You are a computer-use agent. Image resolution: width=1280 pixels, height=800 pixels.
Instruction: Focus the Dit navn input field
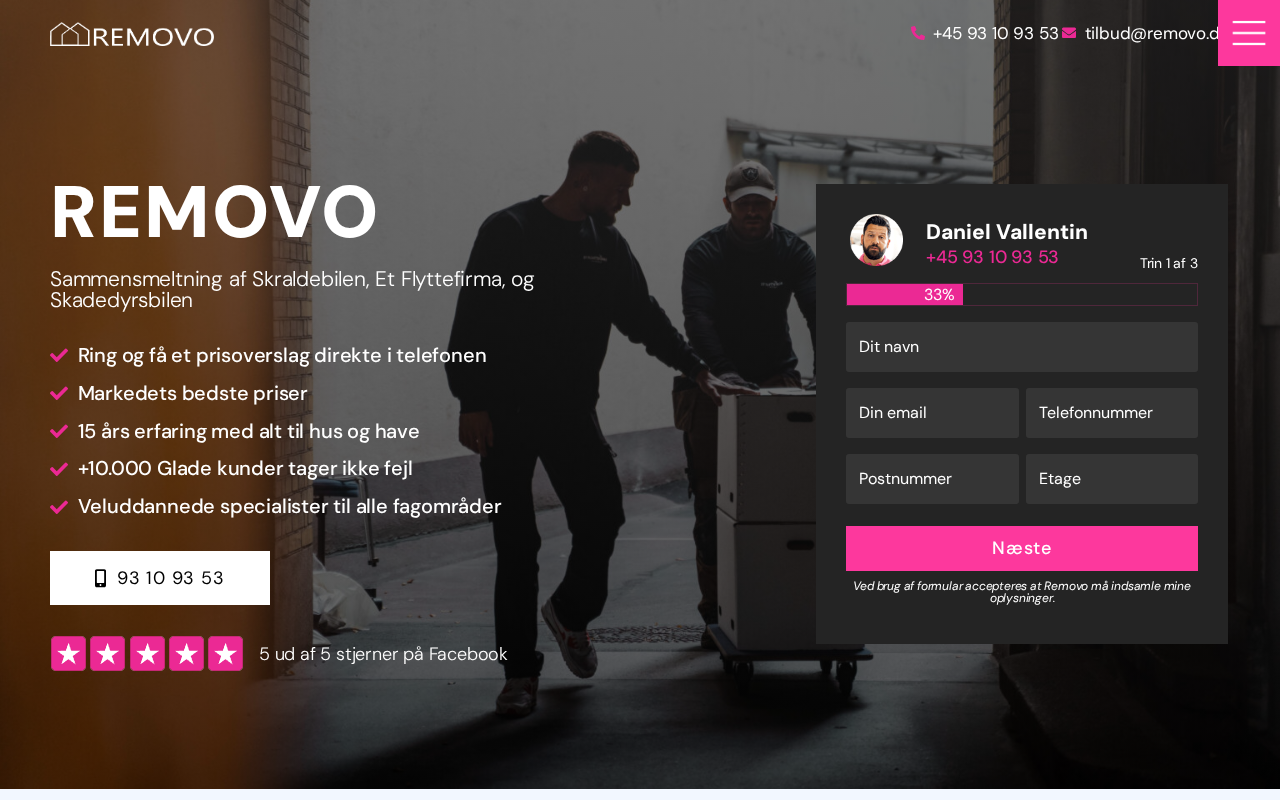[1022, 347]
